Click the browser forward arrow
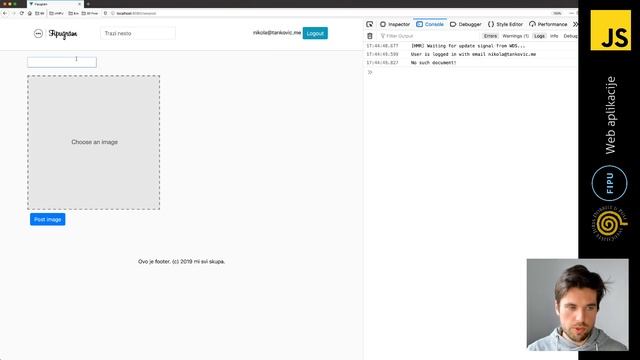 point(13,13)
